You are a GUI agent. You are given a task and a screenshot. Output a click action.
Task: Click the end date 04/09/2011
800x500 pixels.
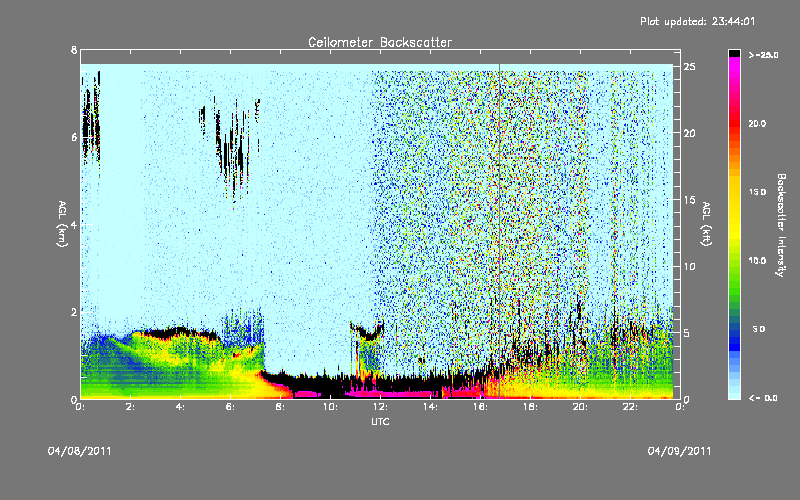tap(679, 451)
